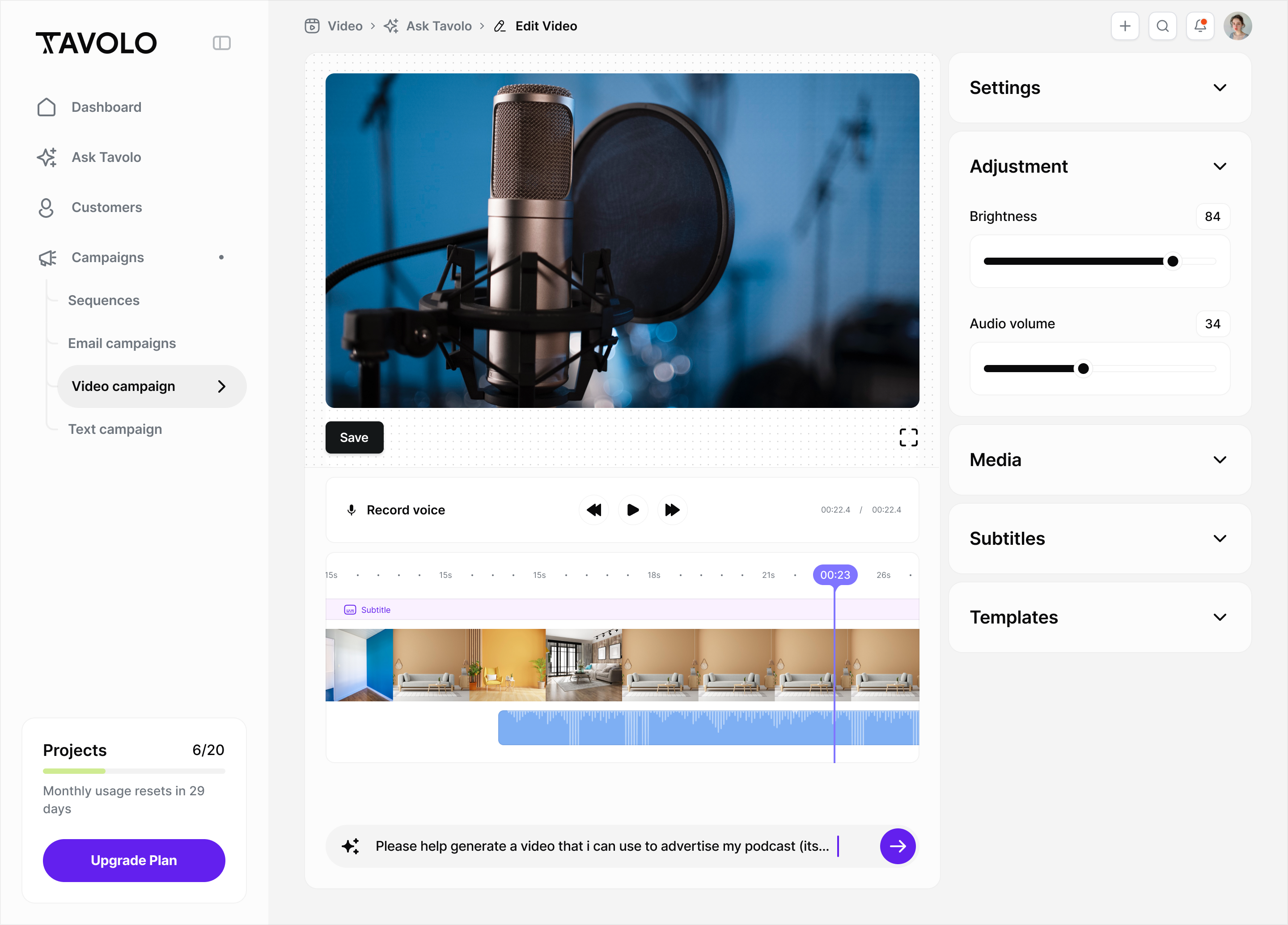Expand the Settings panel
The height and width of the screenshot is (925, 1288).
click(1219, 88)
